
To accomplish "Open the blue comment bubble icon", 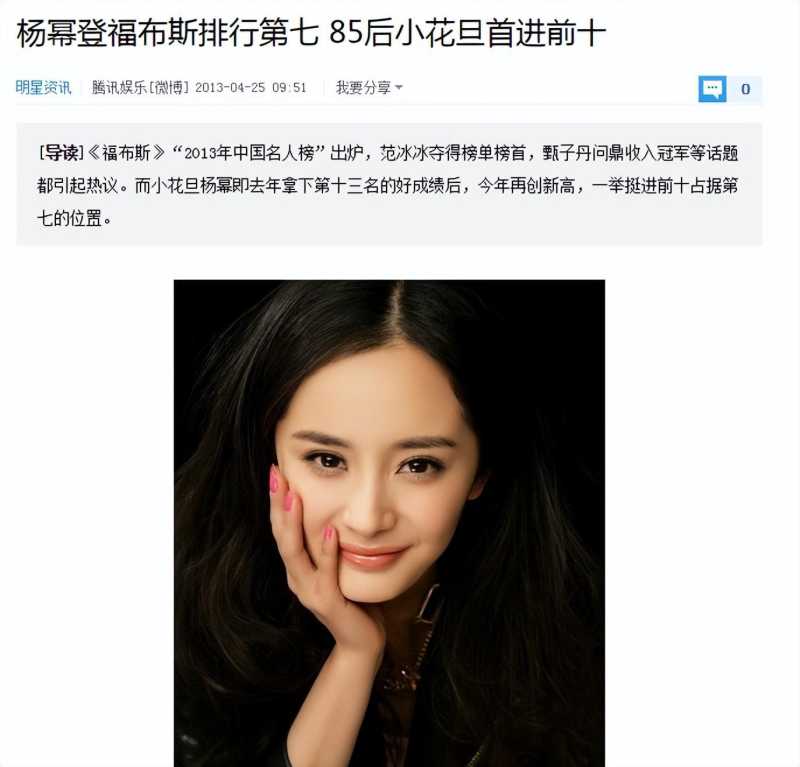I will point(712,89).
